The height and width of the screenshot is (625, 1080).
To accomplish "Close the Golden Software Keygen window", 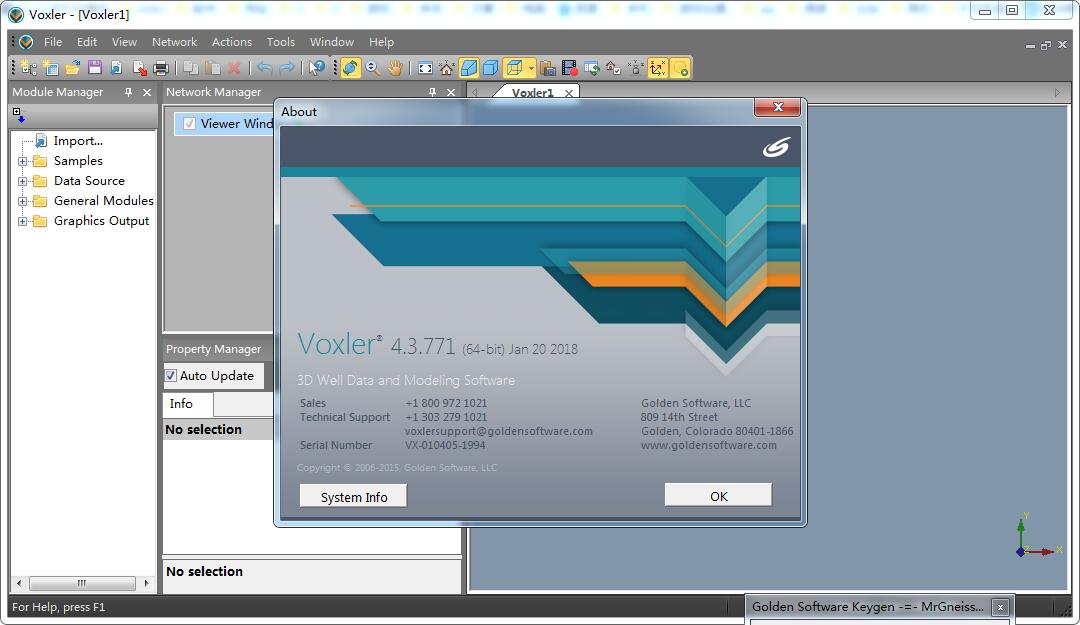I will (1000, 607).
